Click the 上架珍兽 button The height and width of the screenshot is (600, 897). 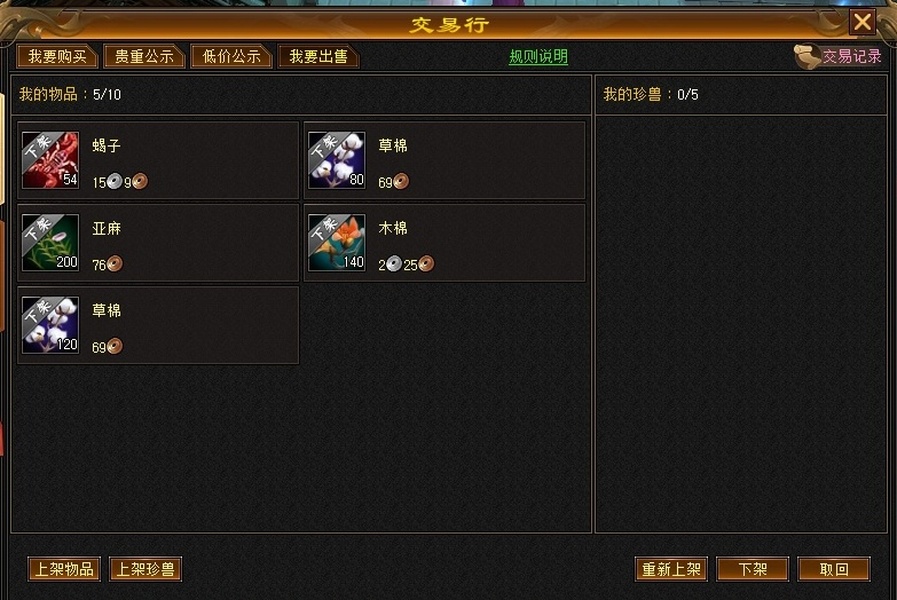145,569
